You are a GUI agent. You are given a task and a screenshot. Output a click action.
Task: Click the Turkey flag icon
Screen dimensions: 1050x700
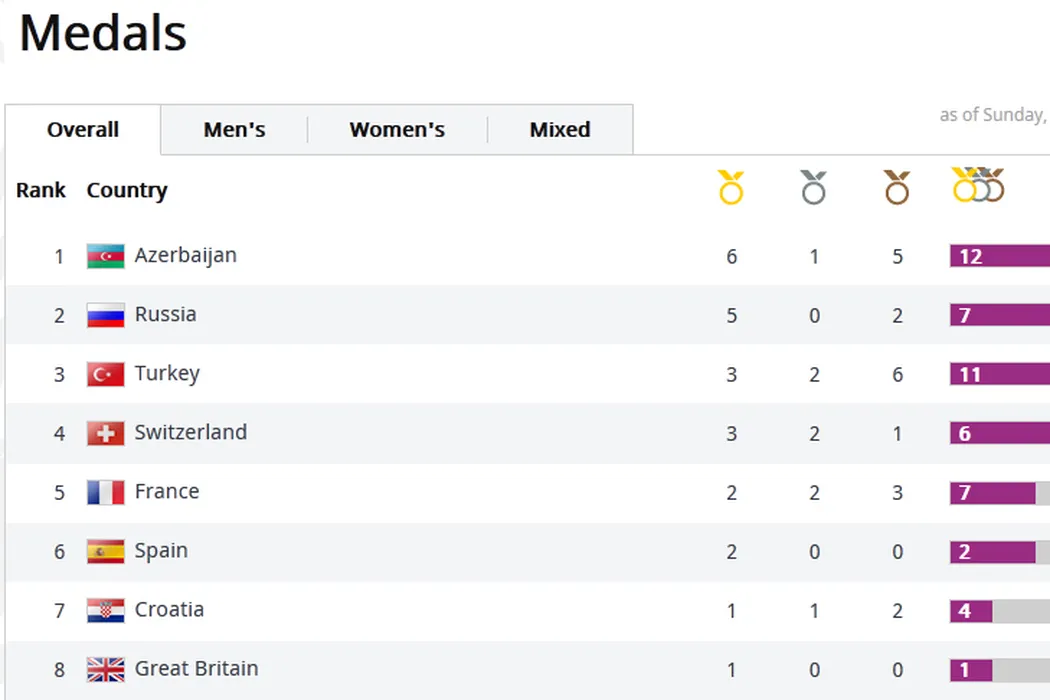click(105, 374)
